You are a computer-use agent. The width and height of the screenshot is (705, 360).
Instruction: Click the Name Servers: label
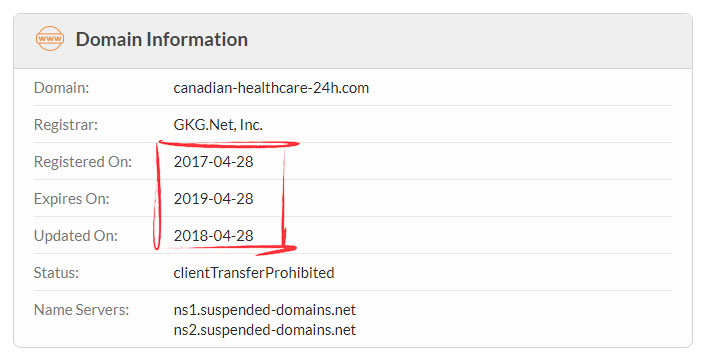tap(81, 310)
